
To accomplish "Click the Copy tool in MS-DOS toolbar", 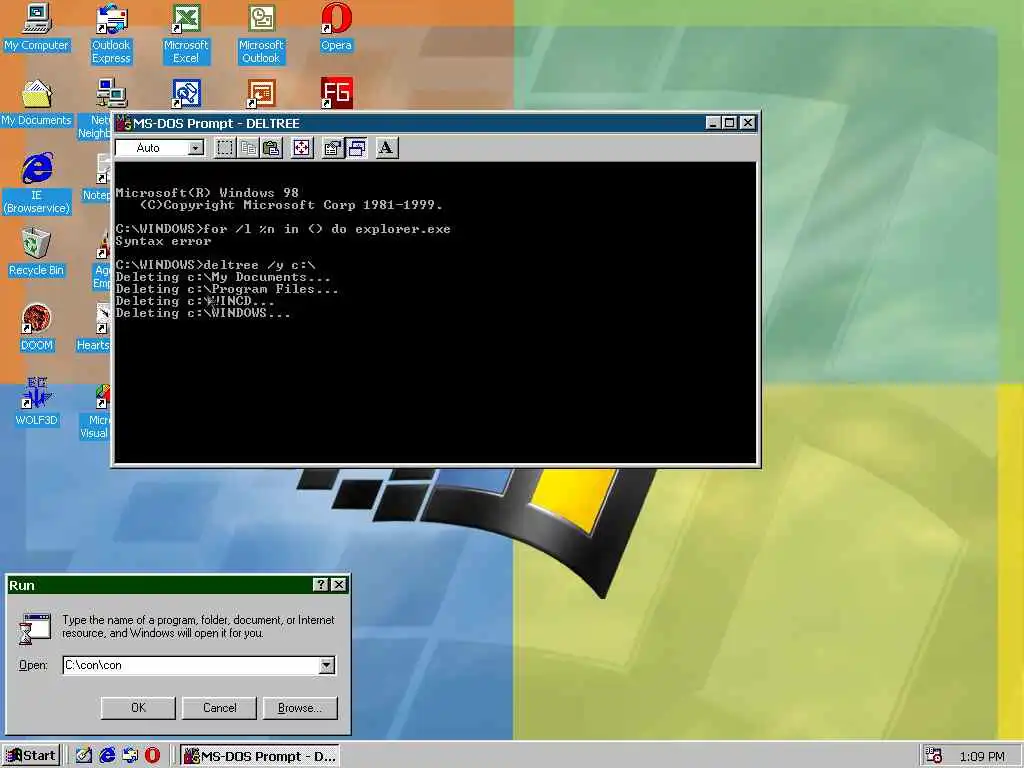I will coord(248,148).
